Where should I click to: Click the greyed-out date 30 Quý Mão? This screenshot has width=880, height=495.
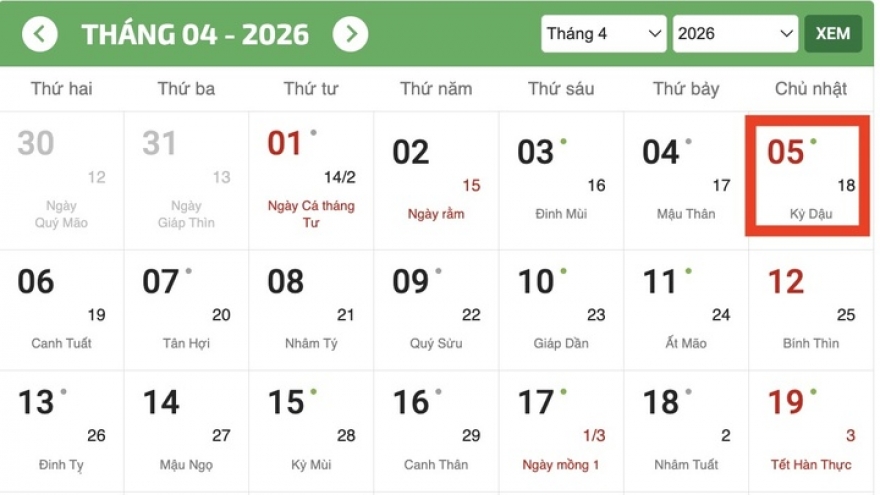(x=61, y=180)
